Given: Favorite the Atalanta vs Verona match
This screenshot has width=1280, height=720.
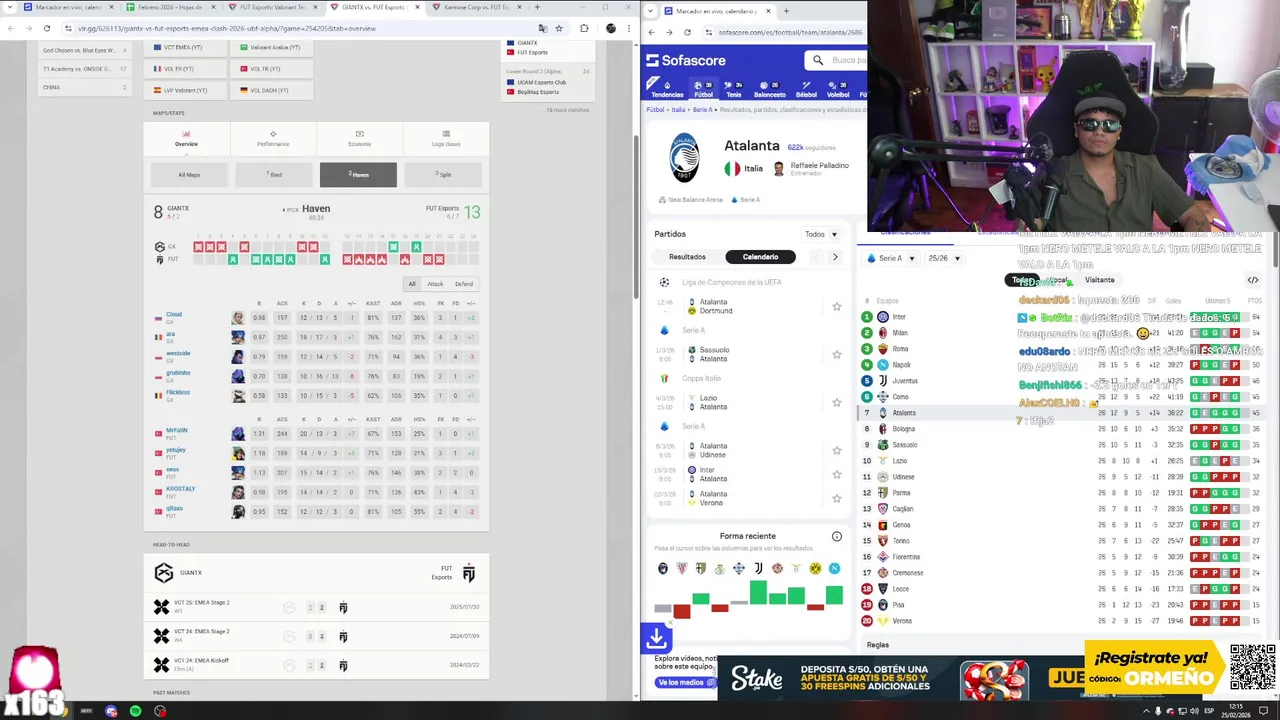Looking at the screenshot, I should click(x=837, y=498).
